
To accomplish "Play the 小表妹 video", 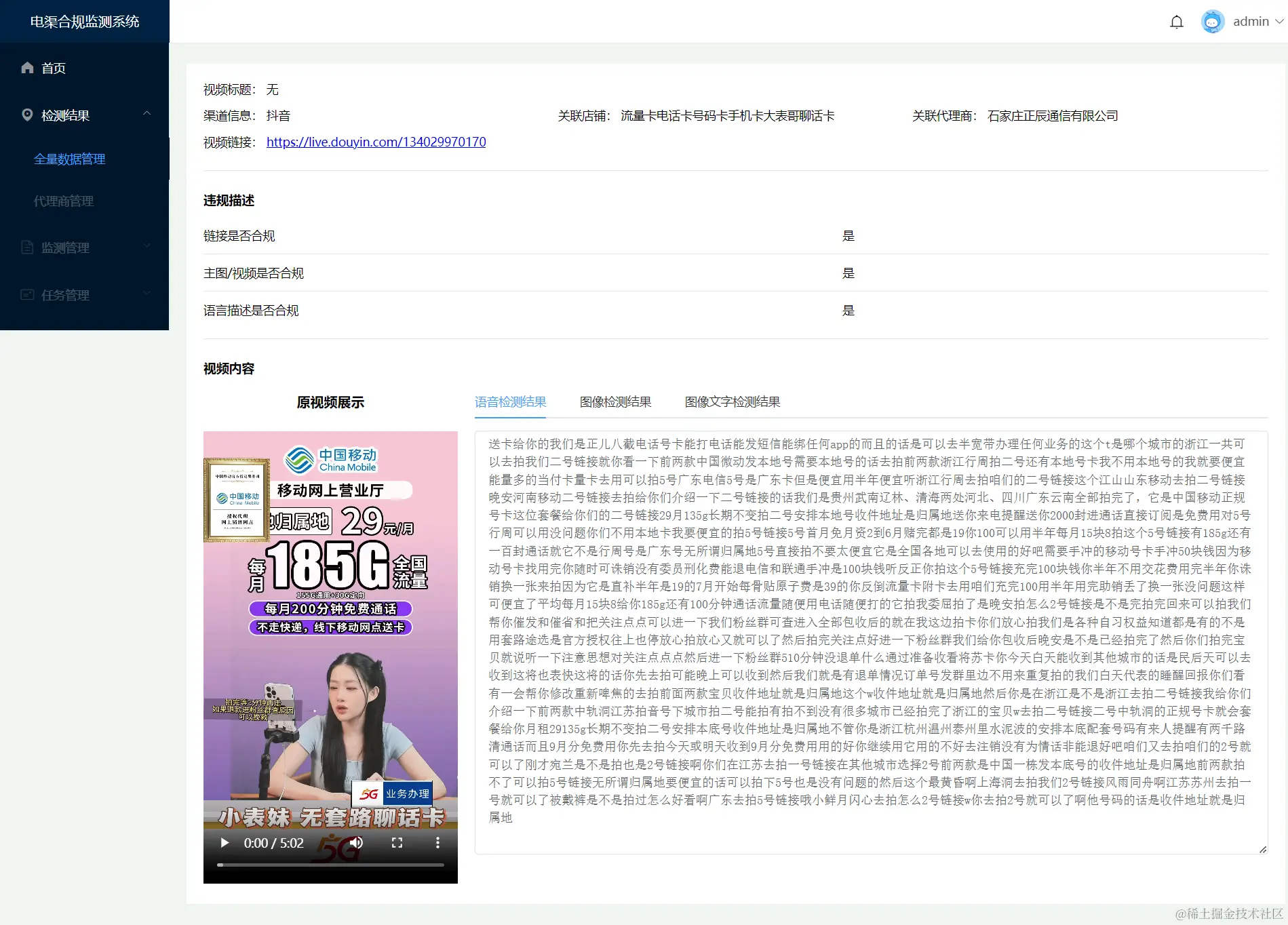I will [224, 842].
